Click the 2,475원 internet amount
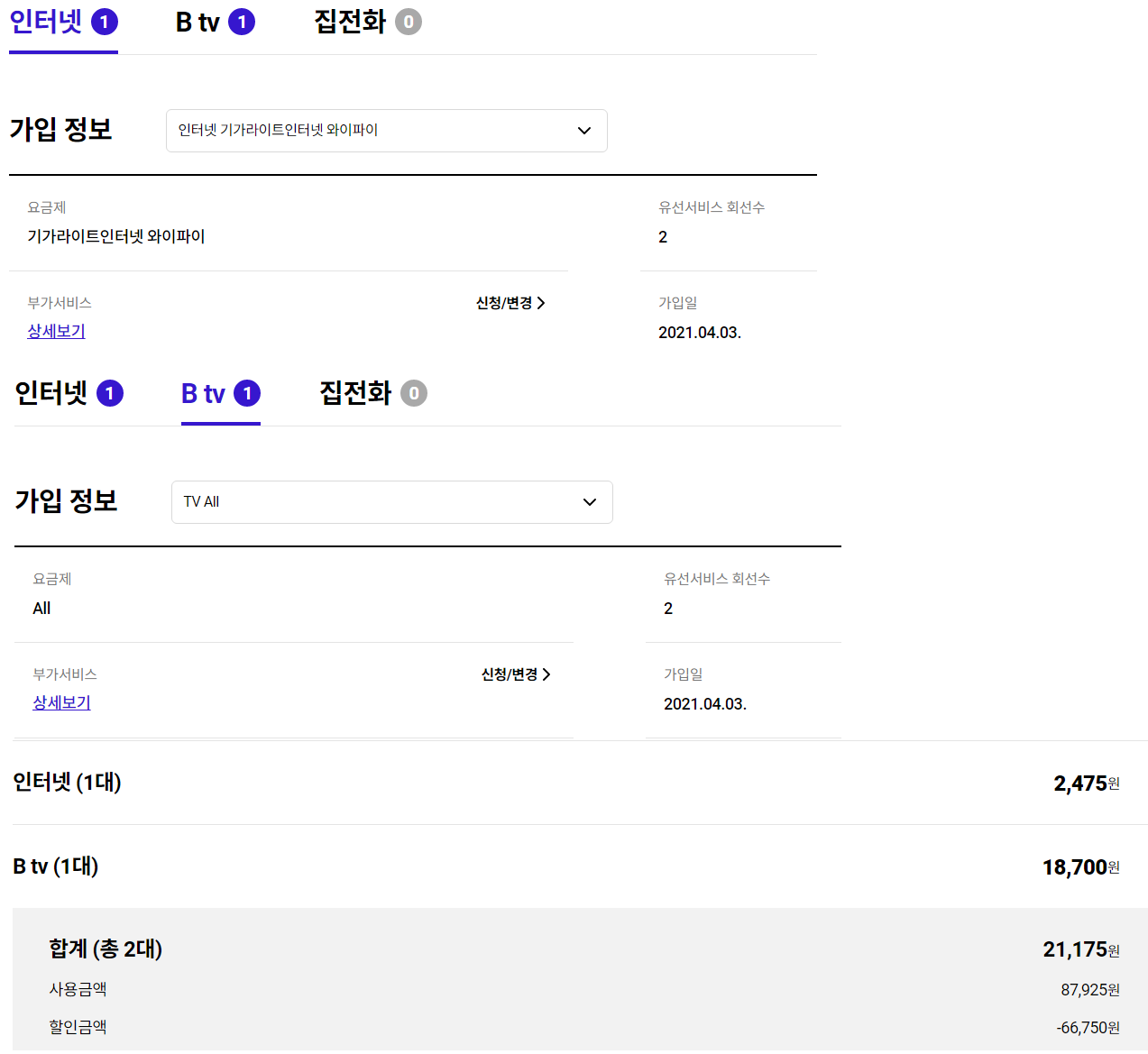 point(1087,784)
